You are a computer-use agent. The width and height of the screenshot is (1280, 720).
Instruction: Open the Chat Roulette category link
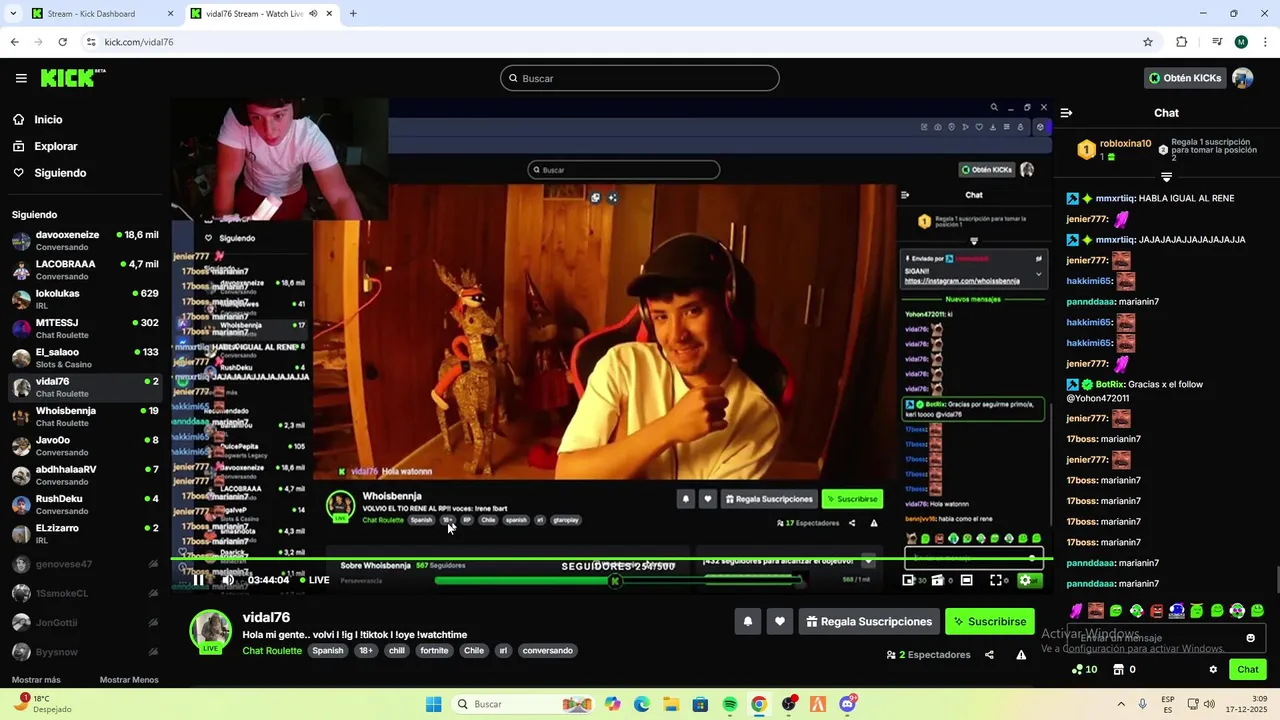click(272, 650)
